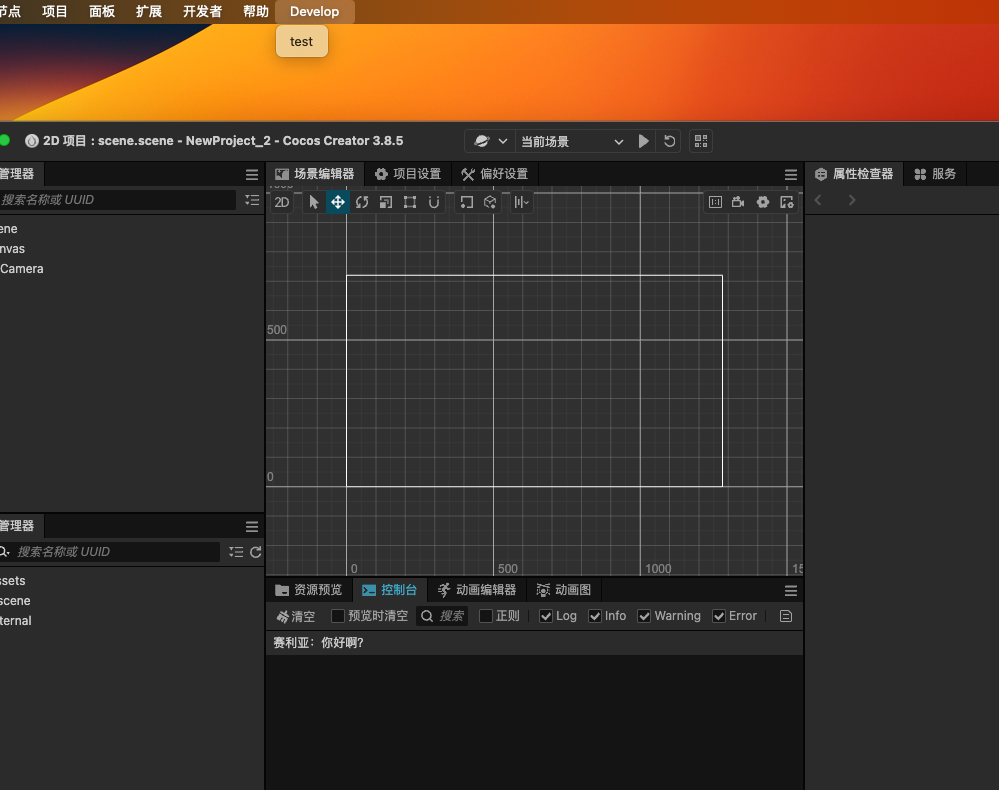The height and width of the screenshot is (790, 999).
Task: Click assets search field
Action: (118, 552)
